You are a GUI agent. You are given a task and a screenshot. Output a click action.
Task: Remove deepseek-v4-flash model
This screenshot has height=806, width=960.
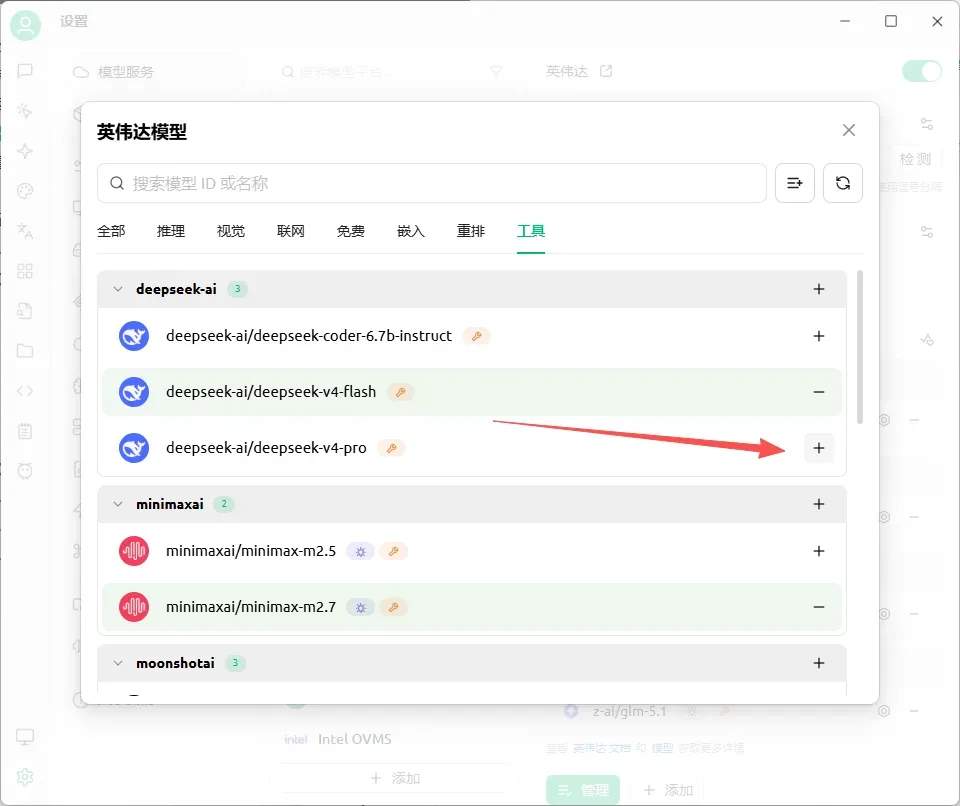click(819, 392)
